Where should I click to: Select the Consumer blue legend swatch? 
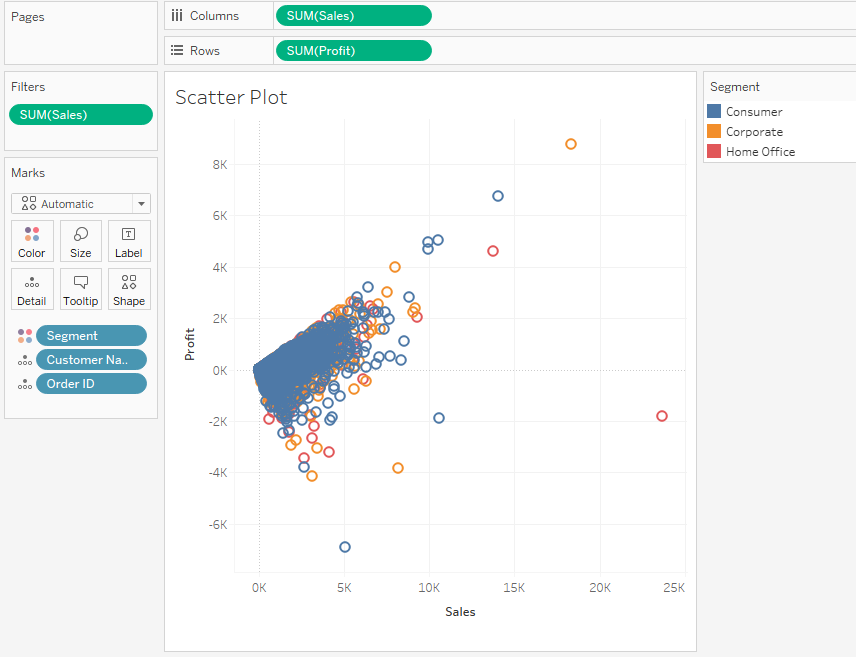click(714, 112)
